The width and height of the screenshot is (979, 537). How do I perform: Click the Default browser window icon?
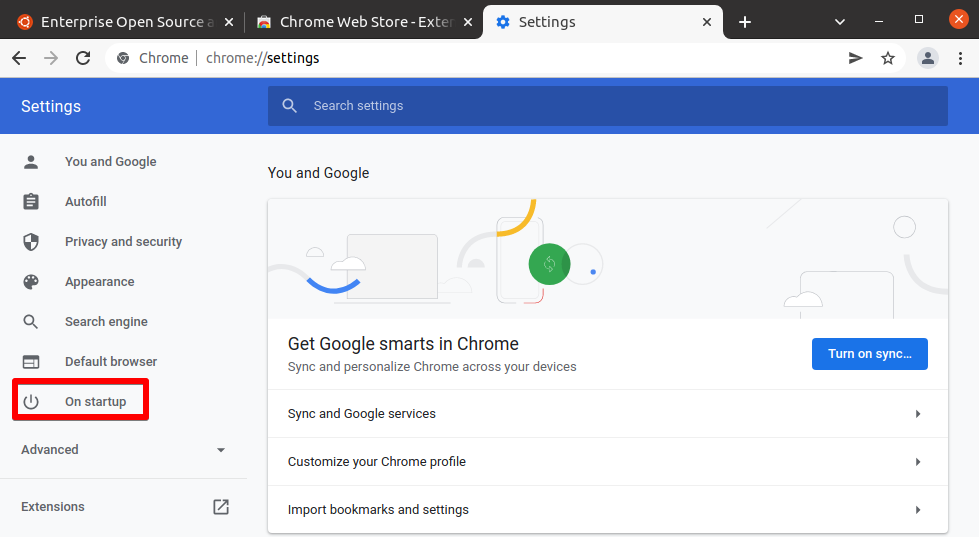(31, 362)
